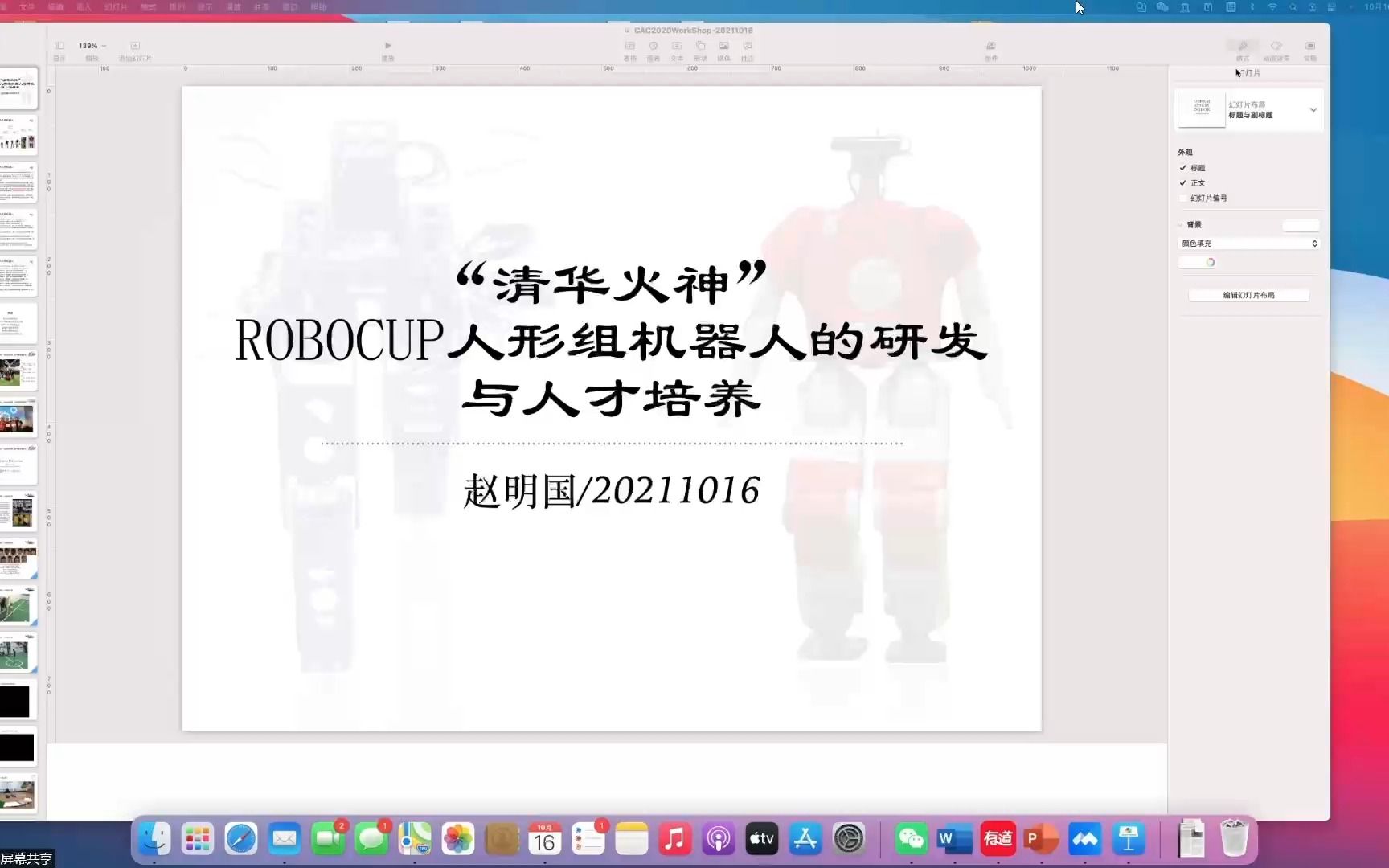This screenshot has width=1389, height=868.
Task: Open System Preferences from the Dock
Action: tap(849, 840)
